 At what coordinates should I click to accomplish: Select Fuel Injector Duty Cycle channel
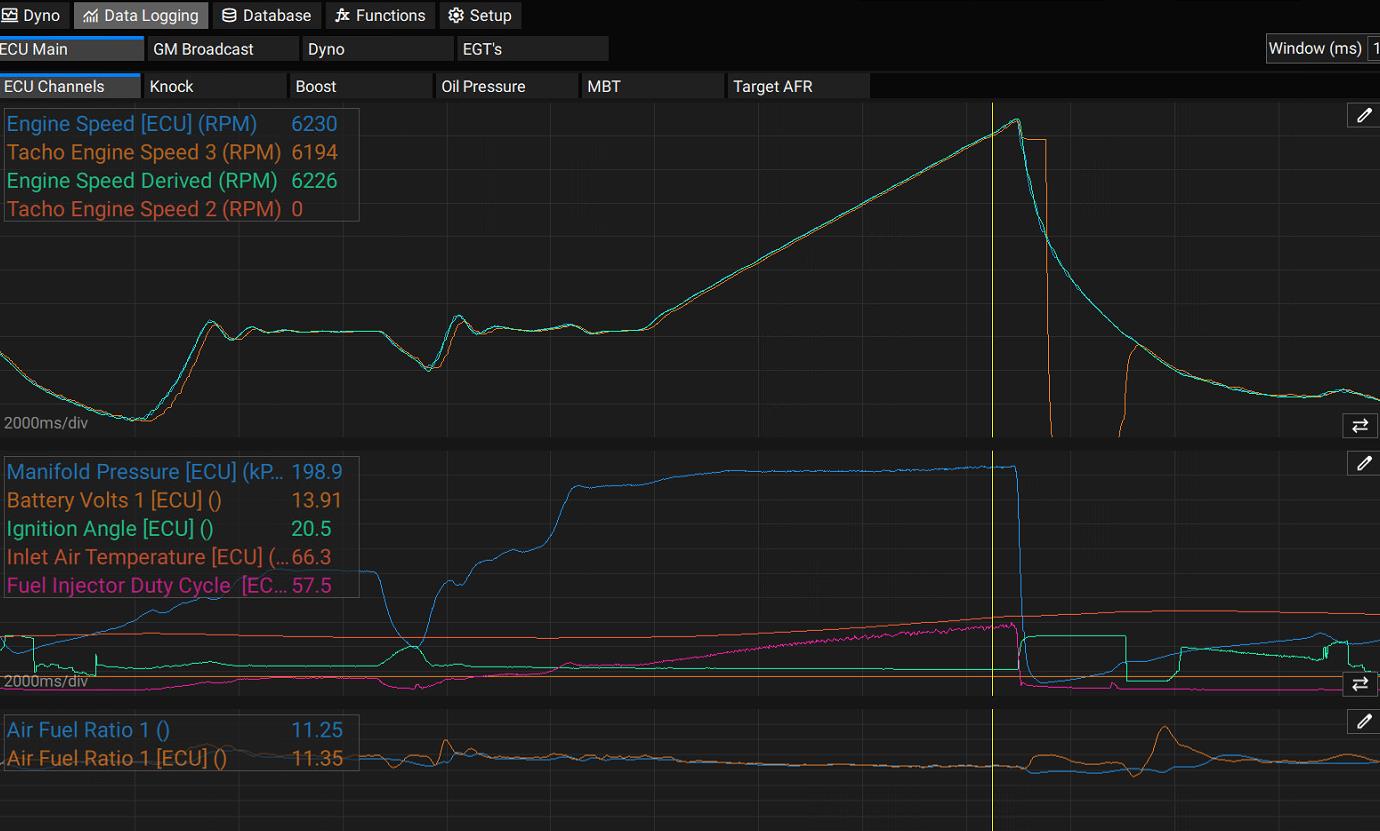pos(147,586)
